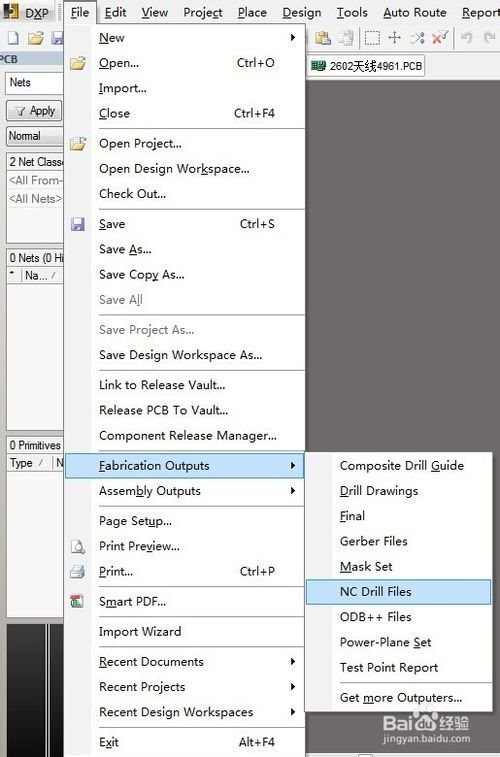Click the open folder toolbar icon
This screenshot has width=500, height=757.
35,38
